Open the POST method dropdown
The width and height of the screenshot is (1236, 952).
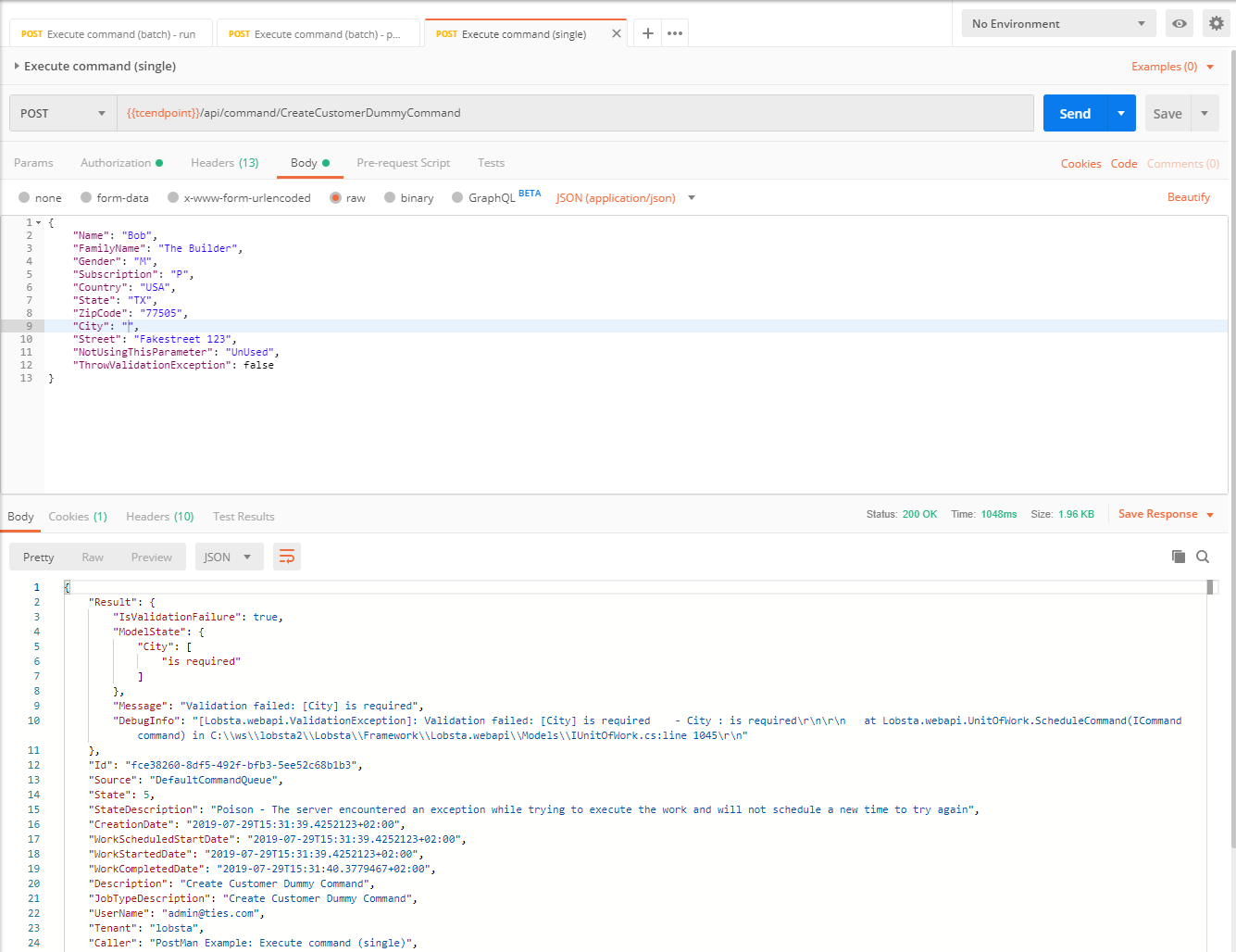[x=63, y=113]
